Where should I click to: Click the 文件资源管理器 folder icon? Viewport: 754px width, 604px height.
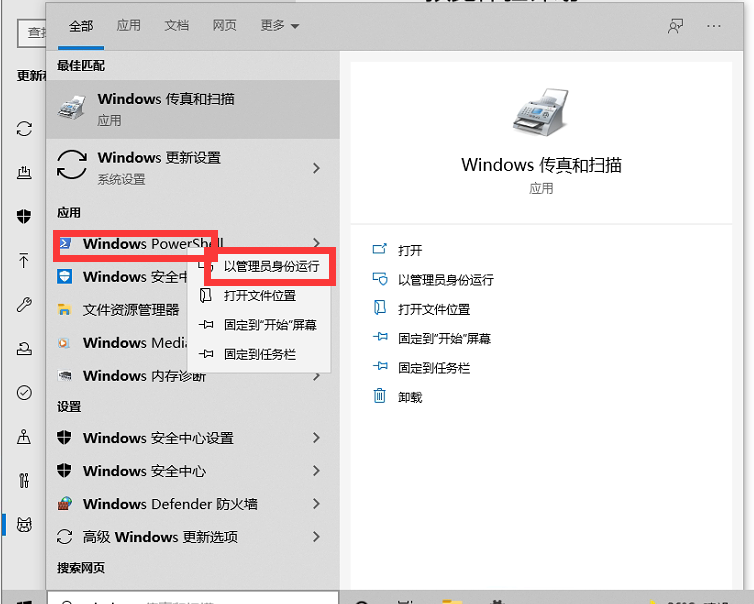click(65, 310)
